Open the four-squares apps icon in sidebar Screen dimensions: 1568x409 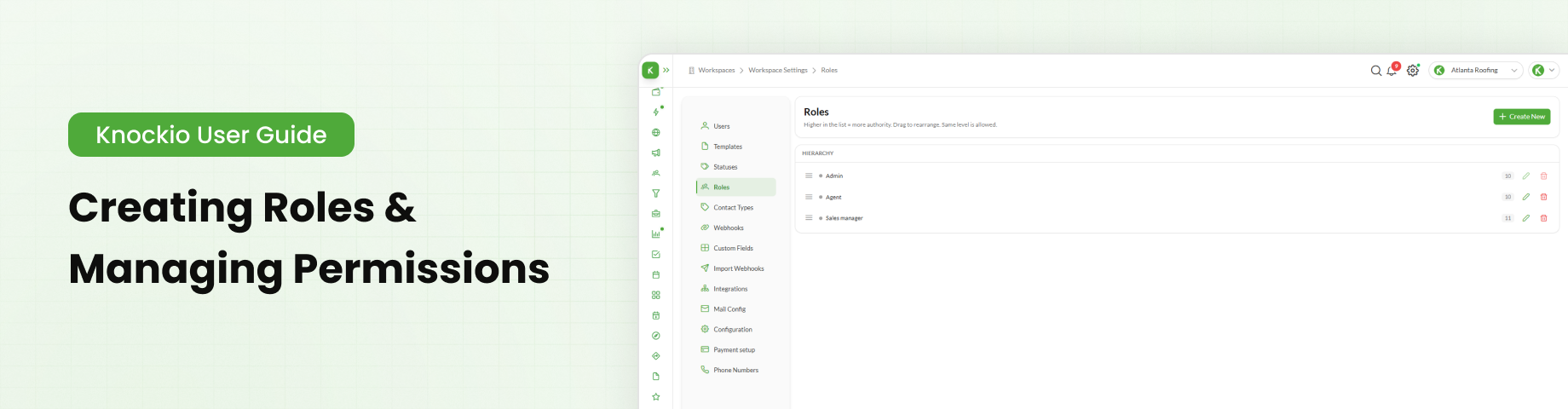[655, 295]
